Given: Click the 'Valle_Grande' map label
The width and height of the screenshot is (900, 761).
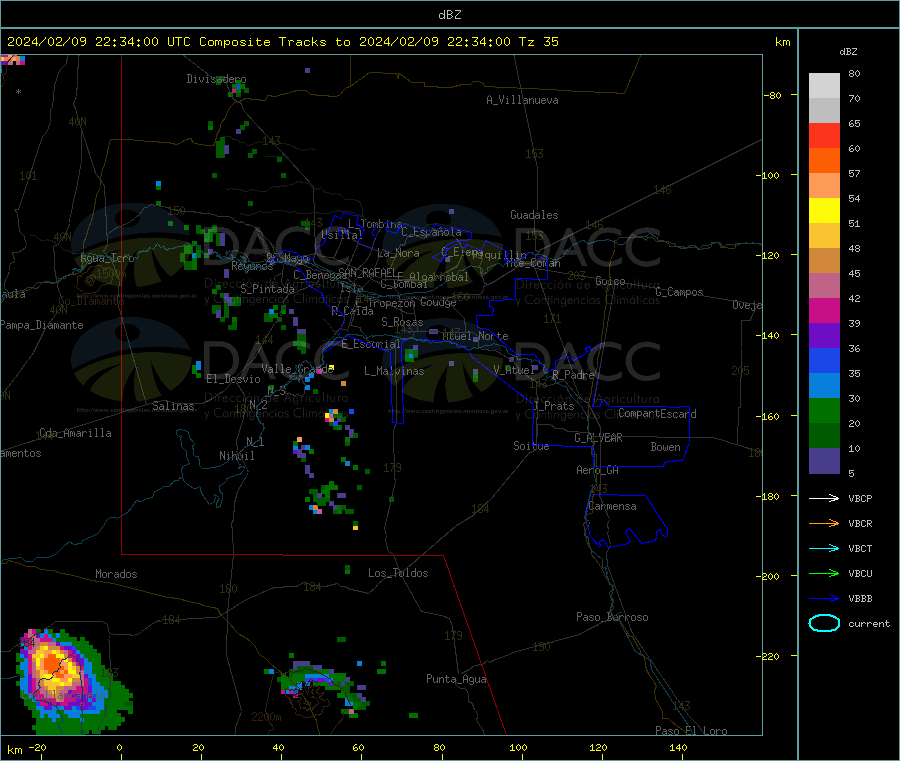Looking at the screenshot, I should [297, 369].
